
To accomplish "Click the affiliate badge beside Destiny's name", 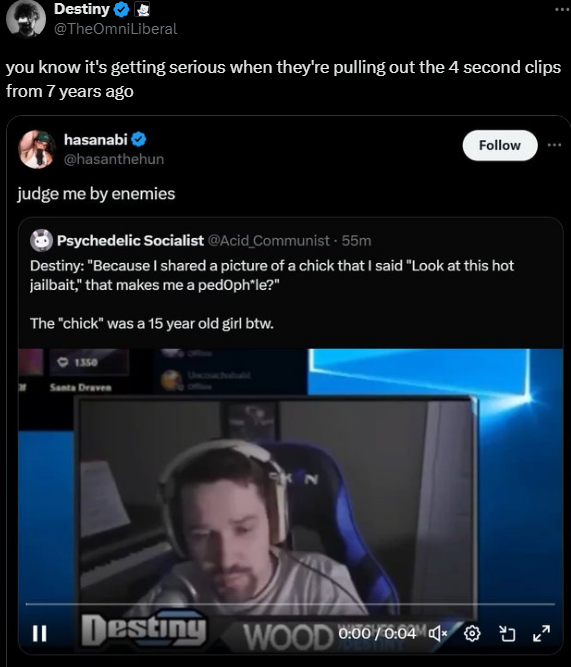I will tap(142, 9).
